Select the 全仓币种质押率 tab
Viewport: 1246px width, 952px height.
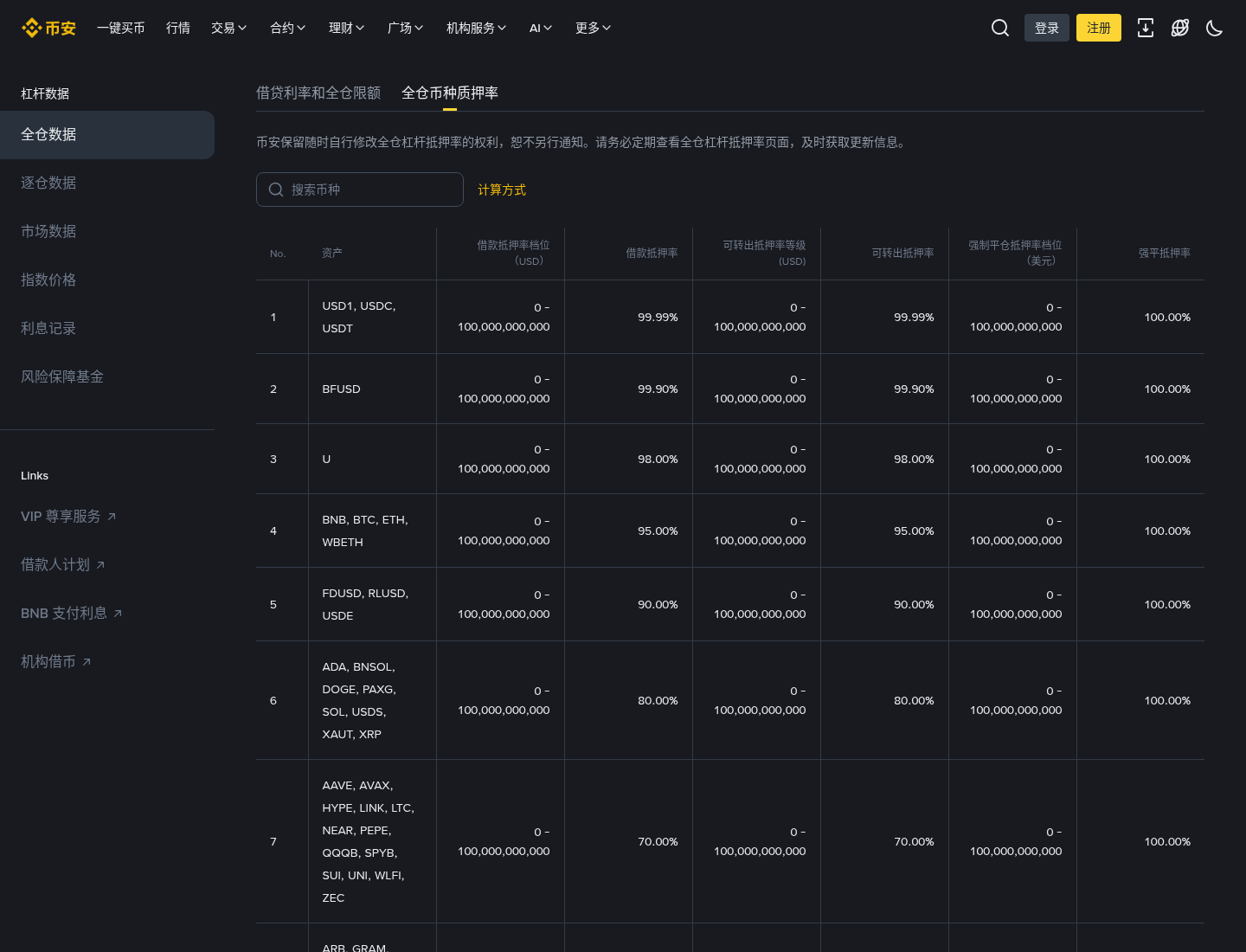coord(450,93)
